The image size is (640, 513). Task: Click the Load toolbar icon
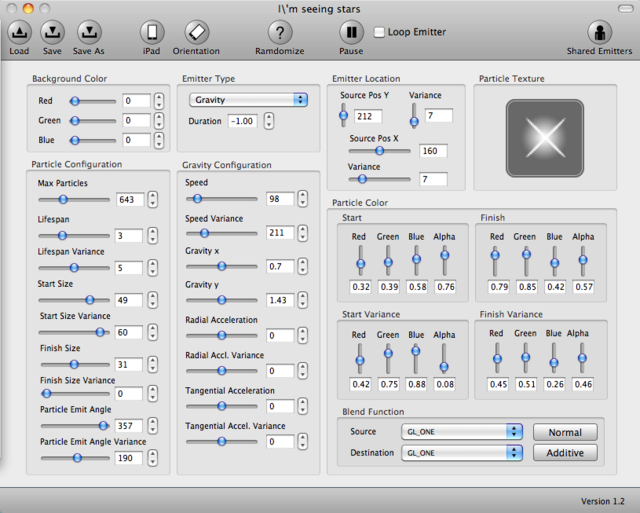[x=19, y=32]
